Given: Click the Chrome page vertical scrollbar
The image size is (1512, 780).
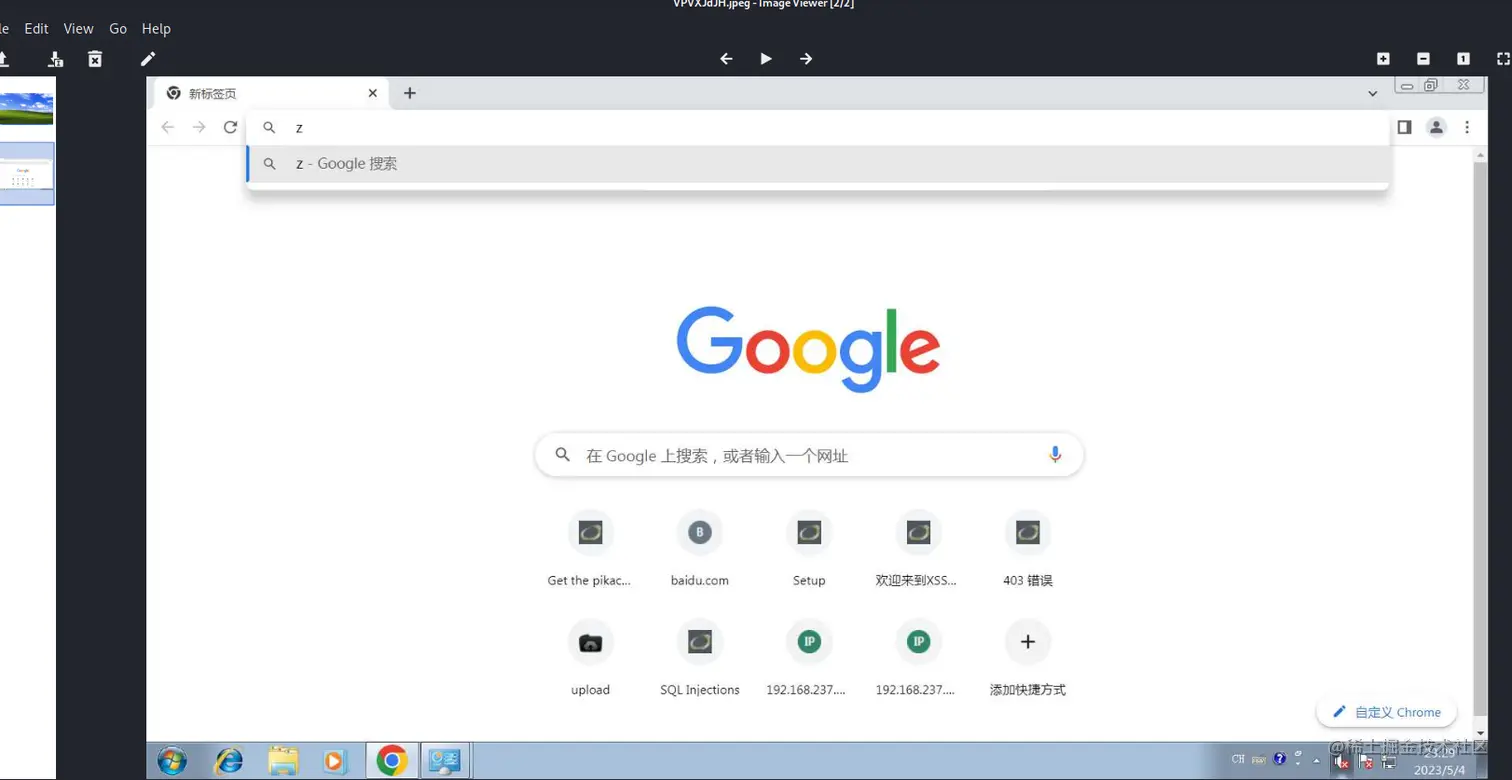Looking at the screenshot, I should 1481,440.
